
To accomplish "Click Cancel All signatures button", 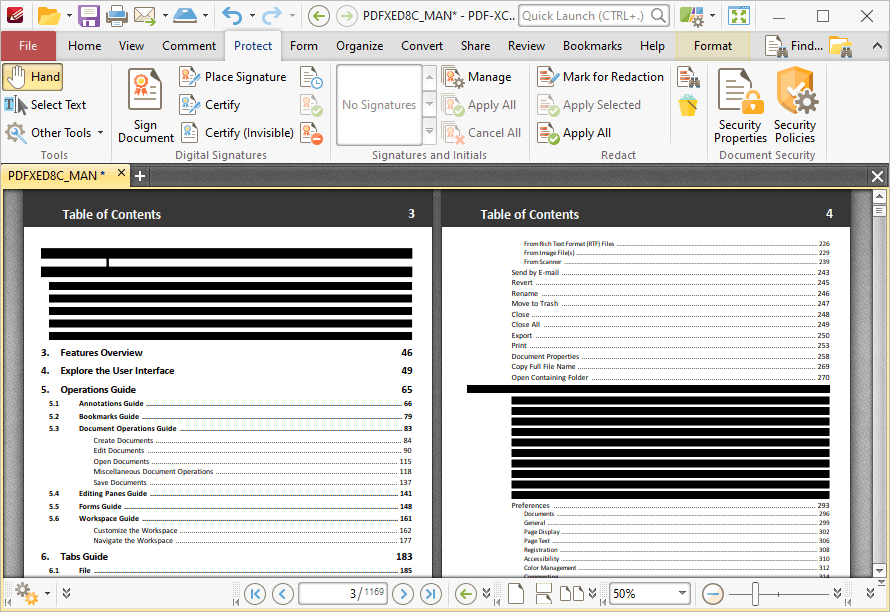I will pos(482,133).
